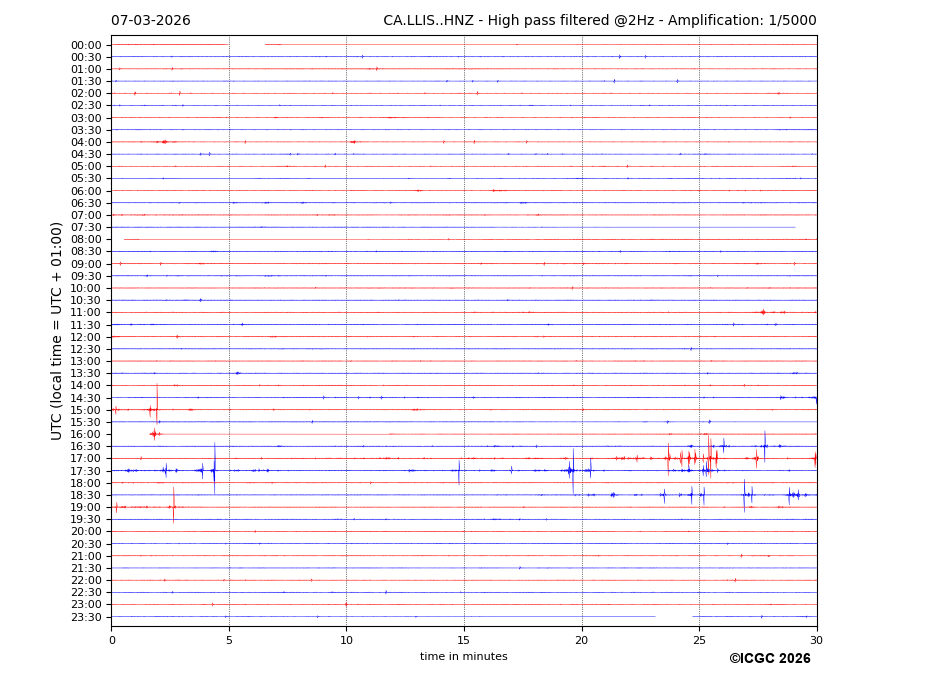This screenshot has height=696, width=927.
Task: Click the data gap in the 00:00 trace
Action: [x=246, y=44]
